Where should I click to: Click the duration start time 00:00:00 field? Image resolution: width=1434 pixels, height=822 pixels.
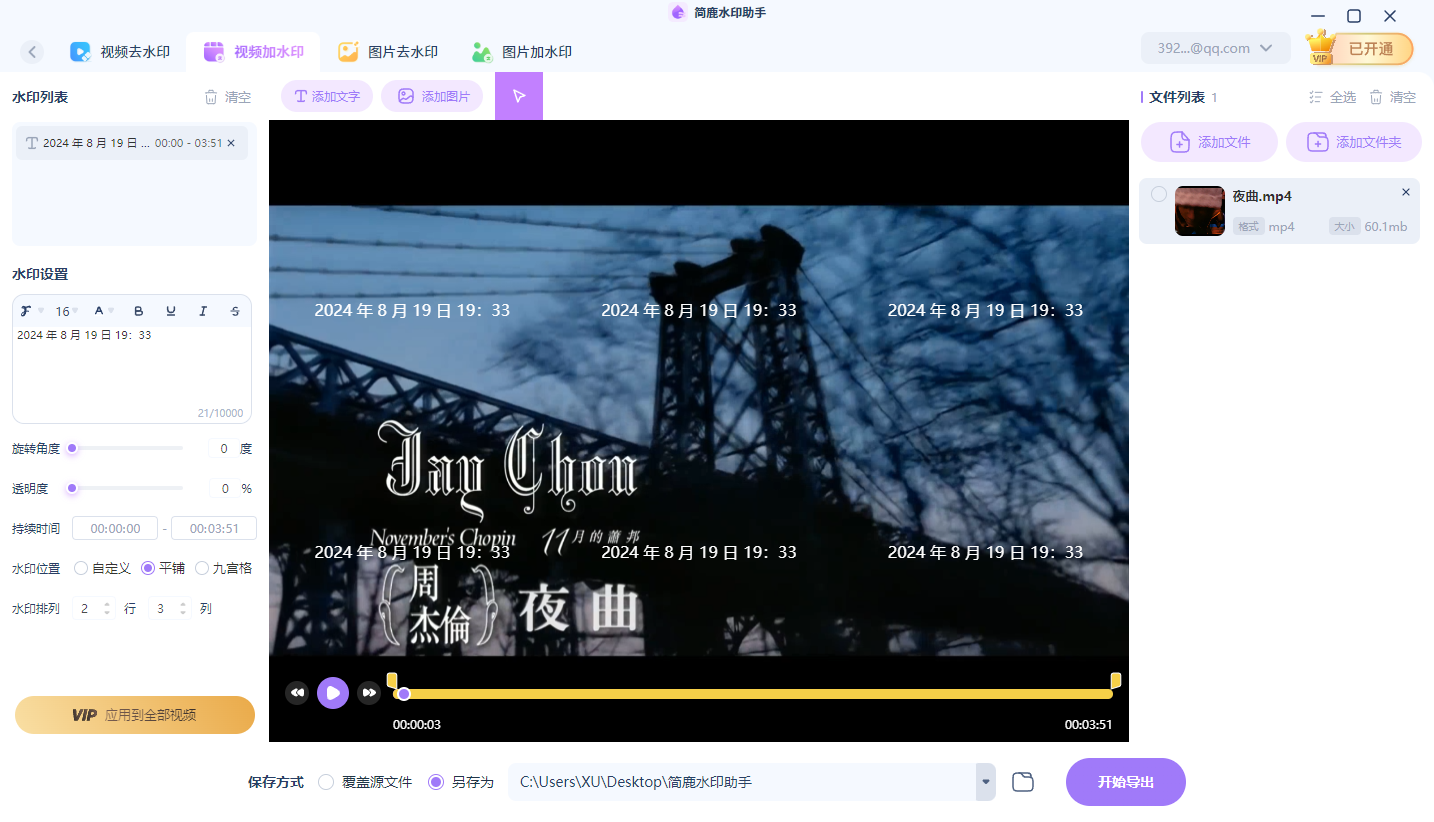[x=115, y=528]
